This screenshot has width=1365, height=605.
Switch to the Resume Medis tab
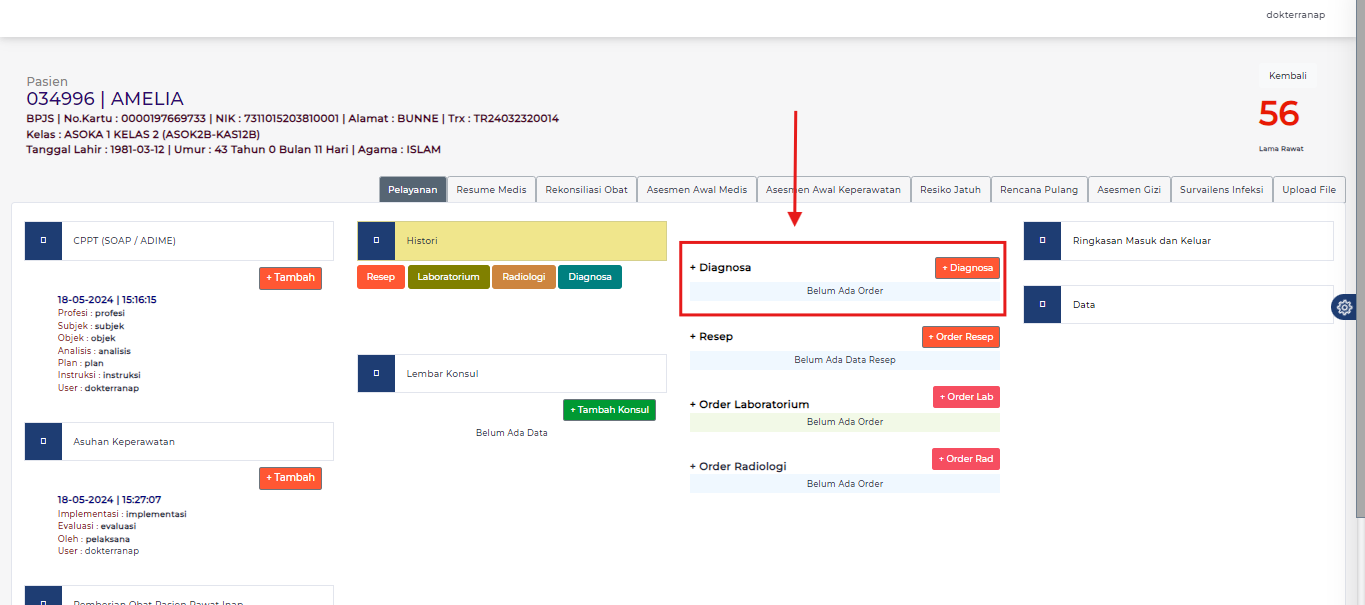point(491,190)
